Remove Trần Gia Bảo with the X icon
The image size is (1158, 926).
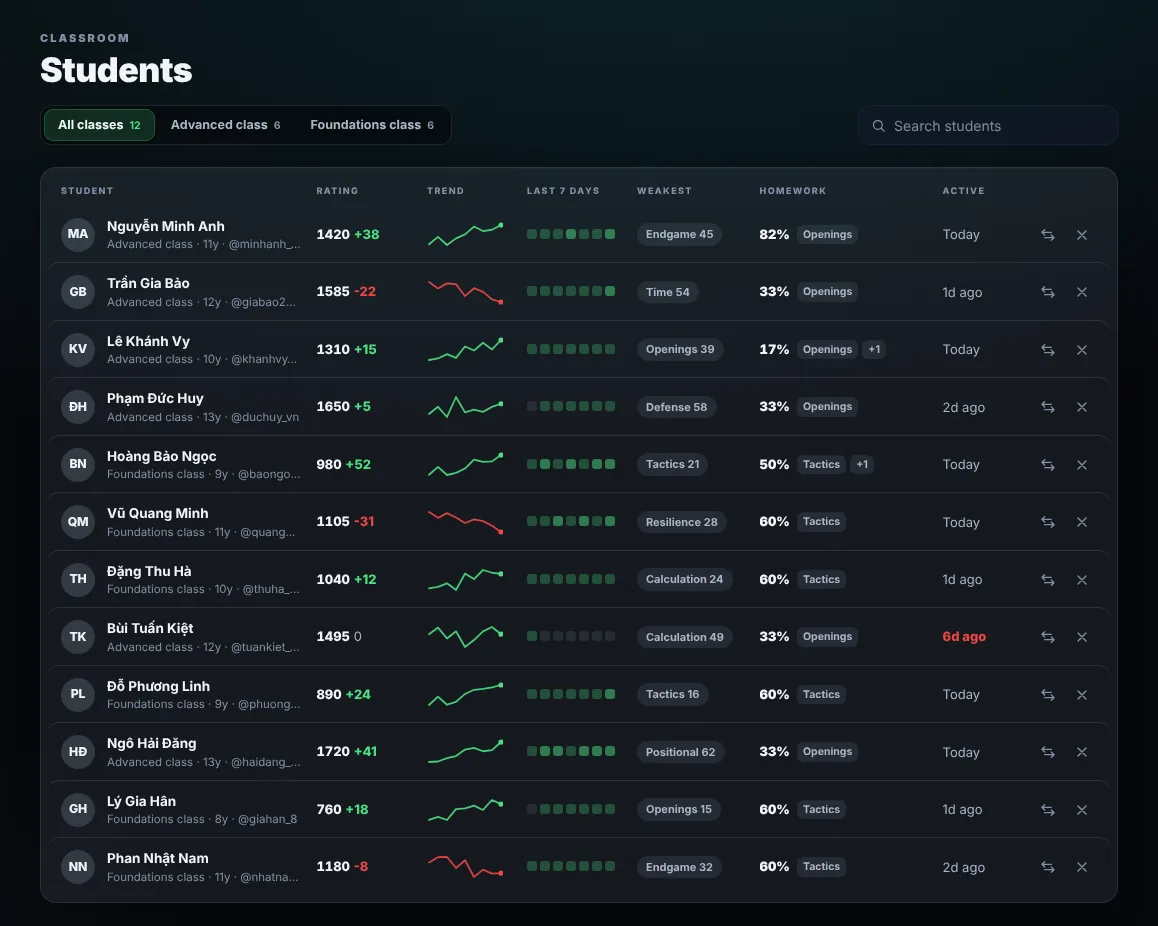coord(1081,292)
